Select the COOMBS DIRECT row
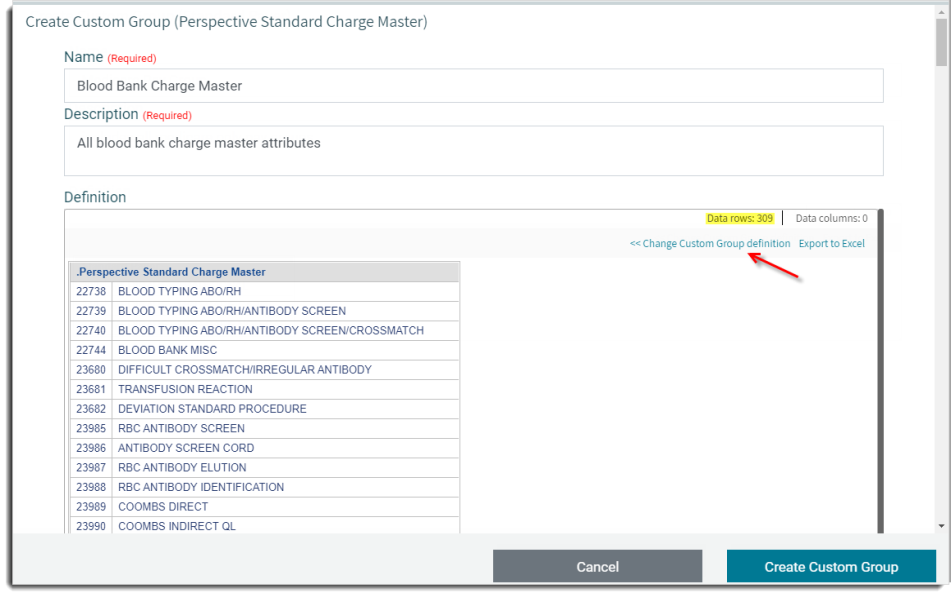Image resolution: width=951 pixels, height=597 pixels. coord(163,507)
